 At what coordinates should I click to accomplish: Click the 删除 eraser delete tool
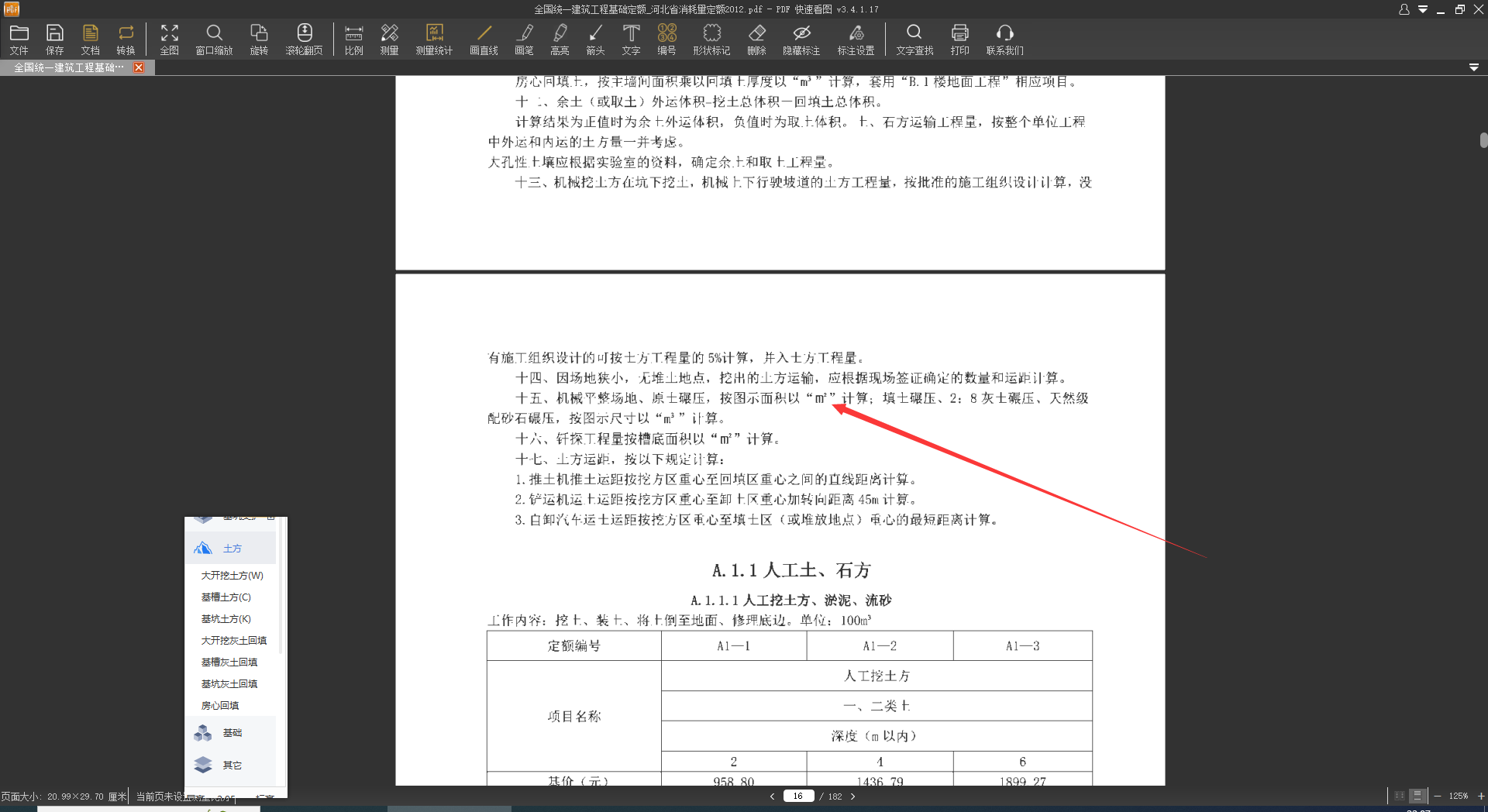756,39
